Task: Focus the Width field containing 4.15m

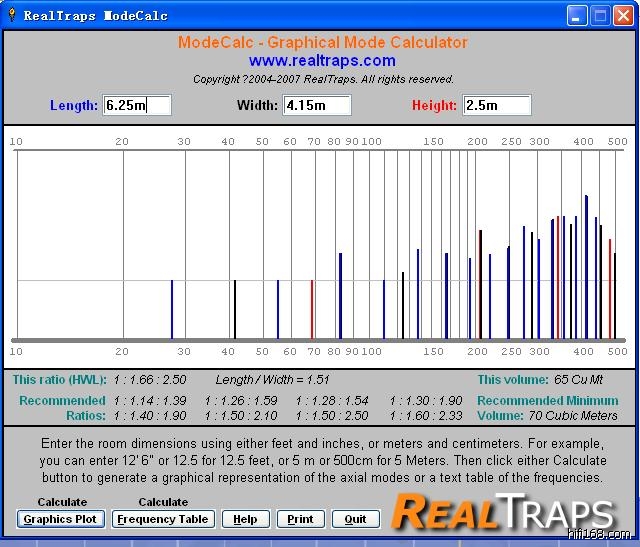Action: point(317,105)
